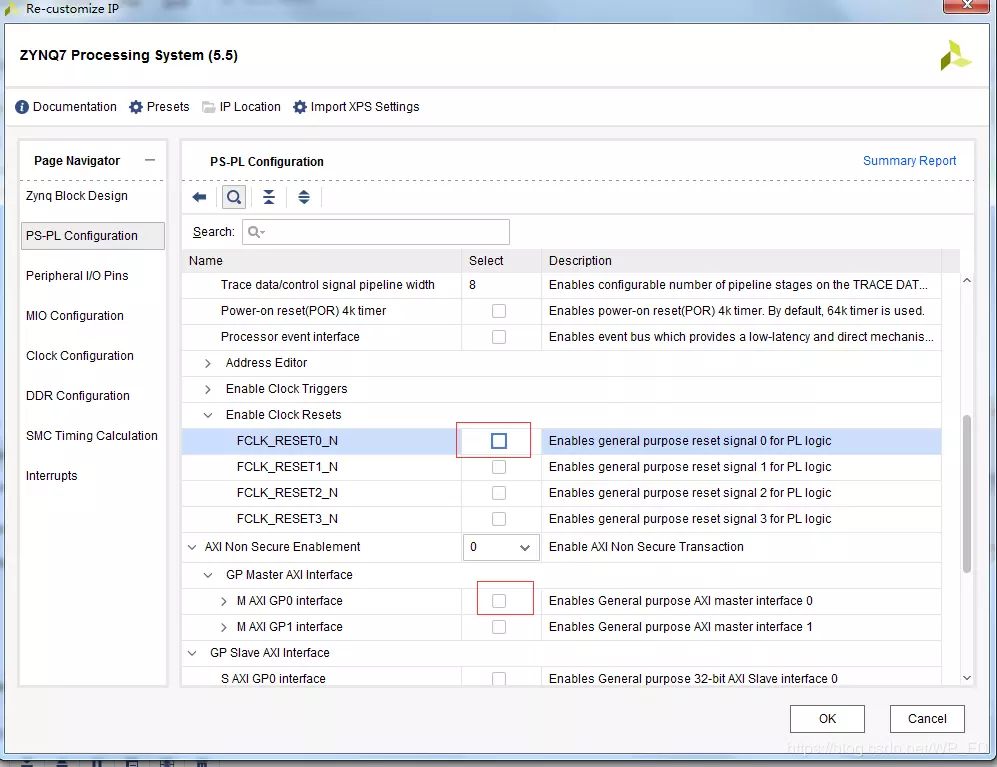The width and height of the screenshot is (997, 767).
Task: Open Documentation info icon
Action: point(22,107)
